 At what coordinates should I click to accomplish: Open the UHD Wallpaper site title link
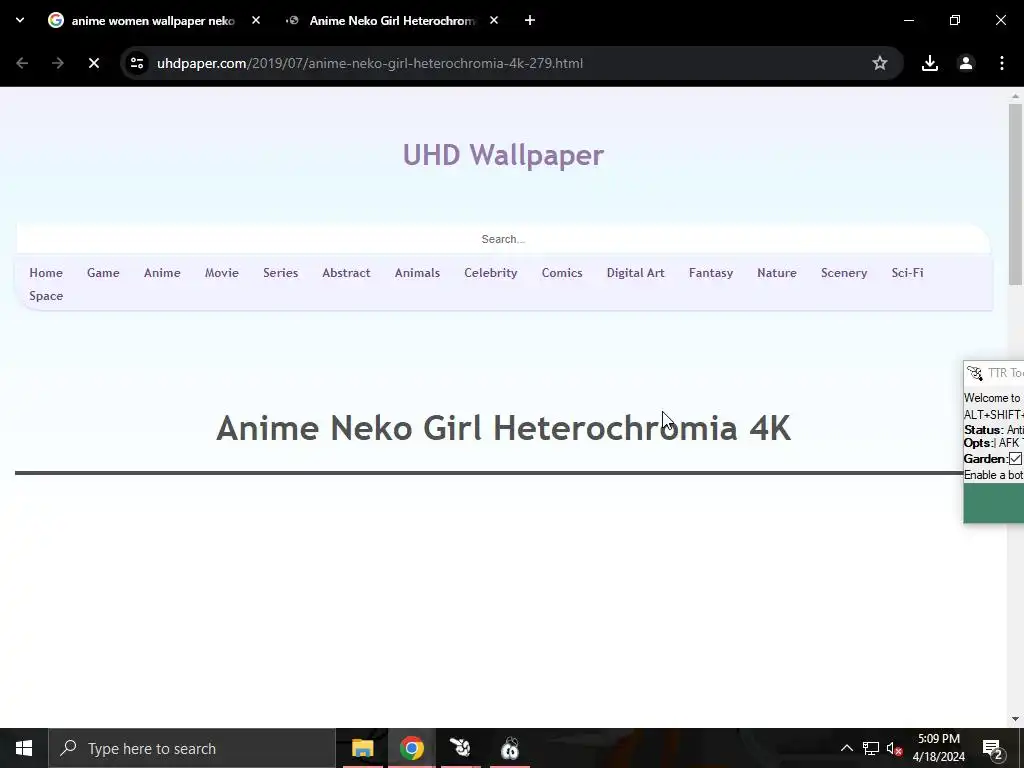point(503,155)
